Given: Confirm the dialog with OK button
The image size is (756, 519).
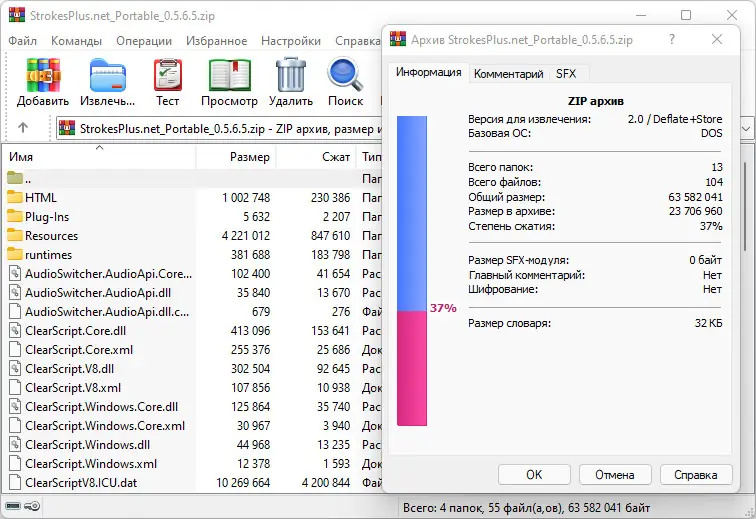Looking at the screenshot, I should point(534,475).
